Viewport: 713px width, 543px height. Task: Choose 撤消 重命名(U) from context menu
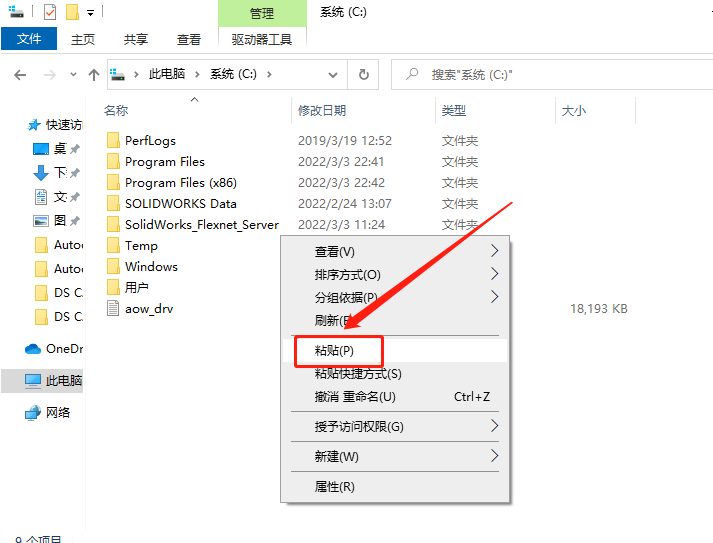(x=395, y=397)
